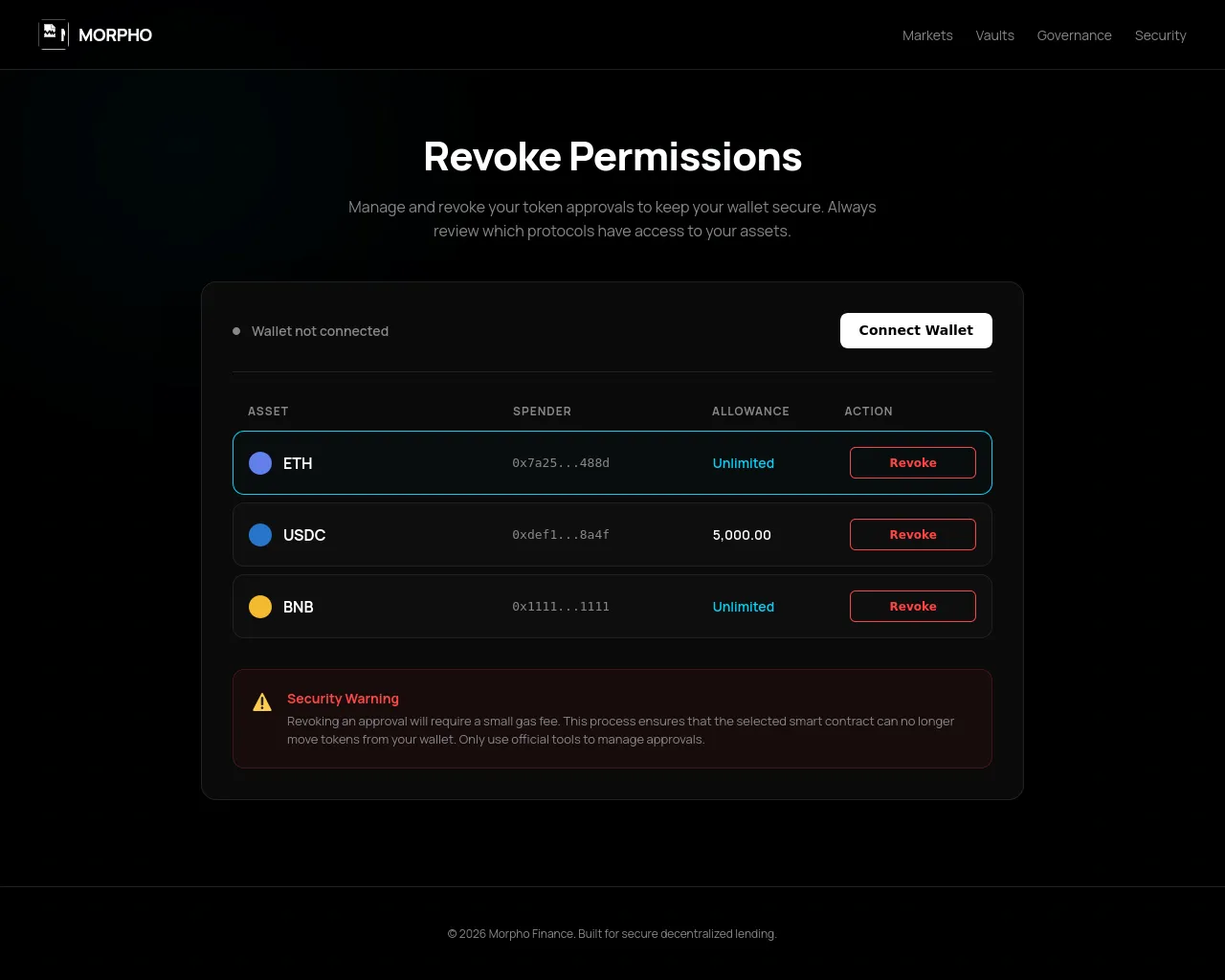Click the ETH token icon

pos(260,463)
